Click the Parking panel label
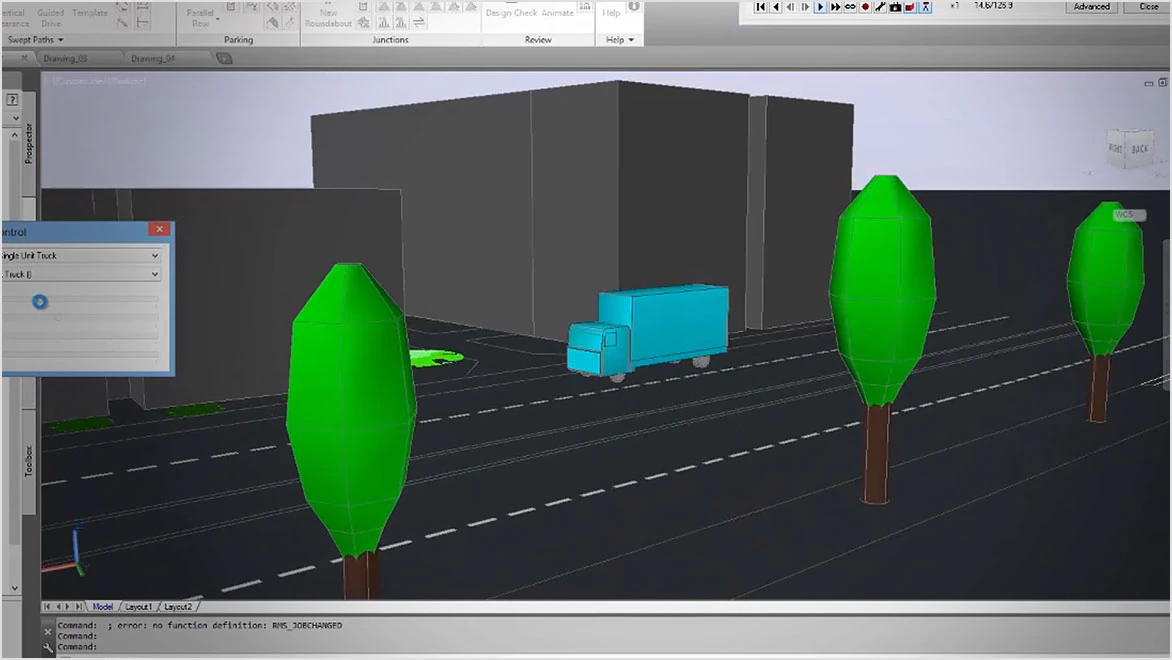 (238, 40)
